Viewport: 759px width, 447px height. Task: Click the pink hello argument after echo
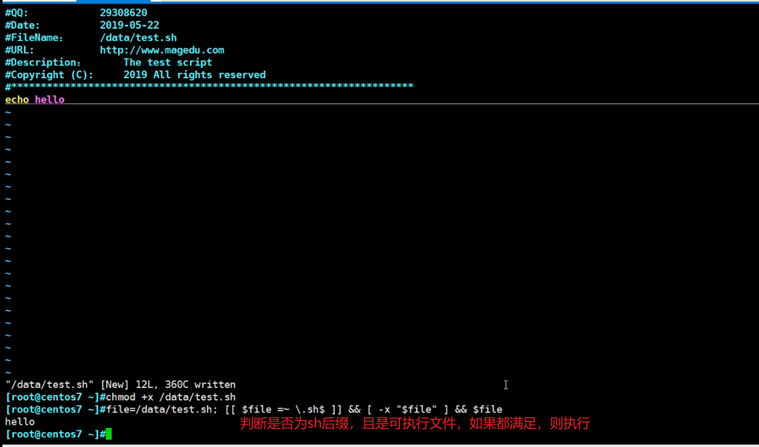[49, 100]
